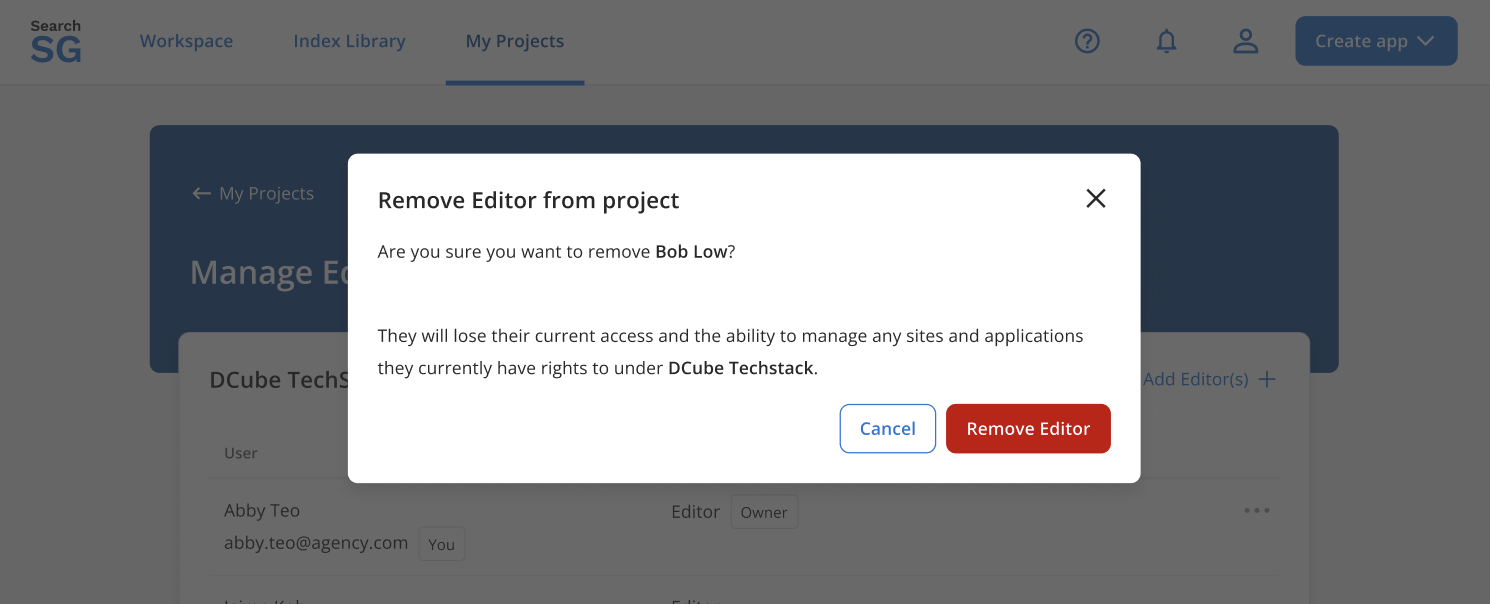
Task: Go to the Index Library tab
Action: pos(349,41)
